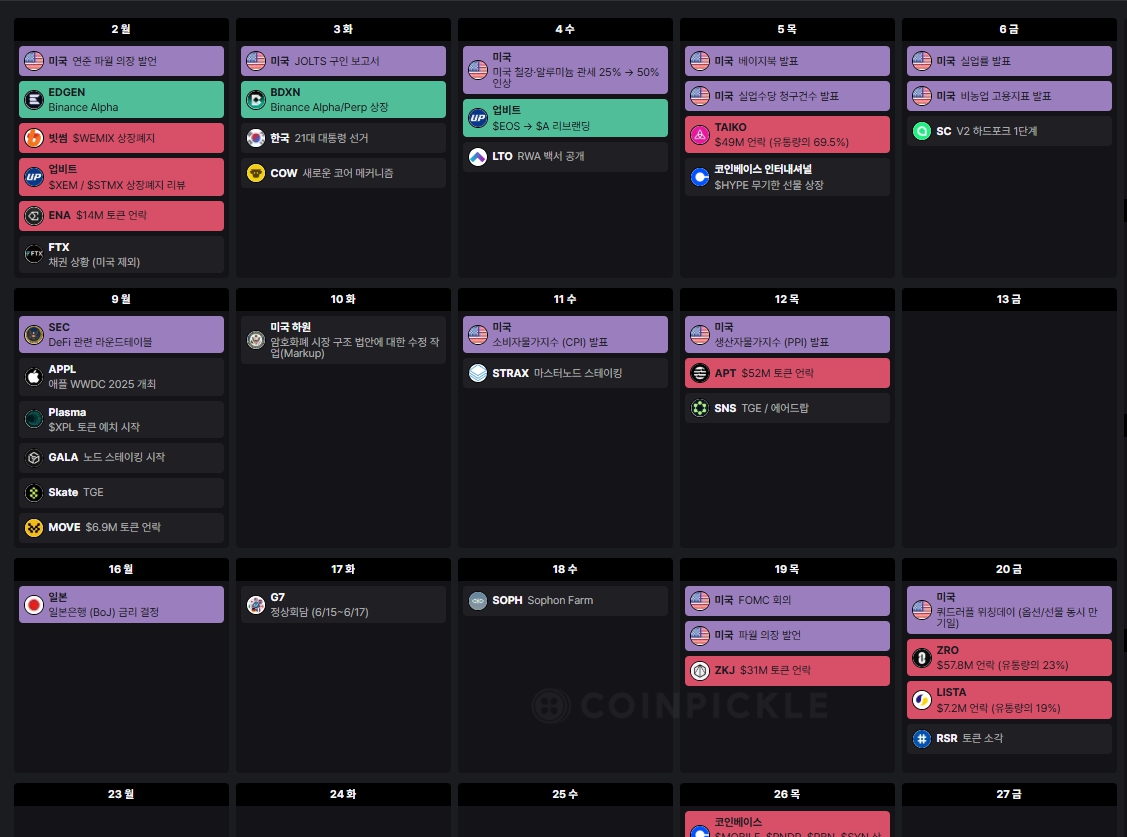Select the 27 금 day header
Viewport: 1127px width, 837px height.
[1009, 795]
